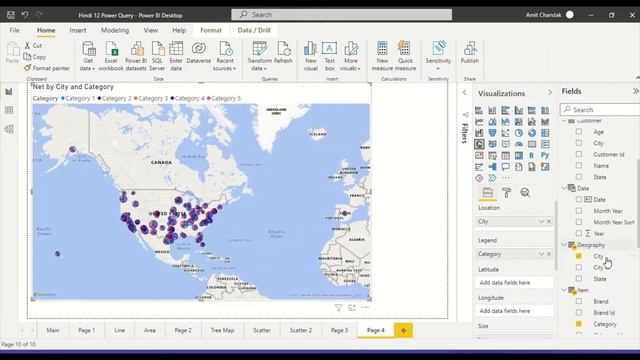Image resolution: width=640 pixels, height=360 pixels.
Task: Select the R script visual
Action: click(x=531, y=156)
